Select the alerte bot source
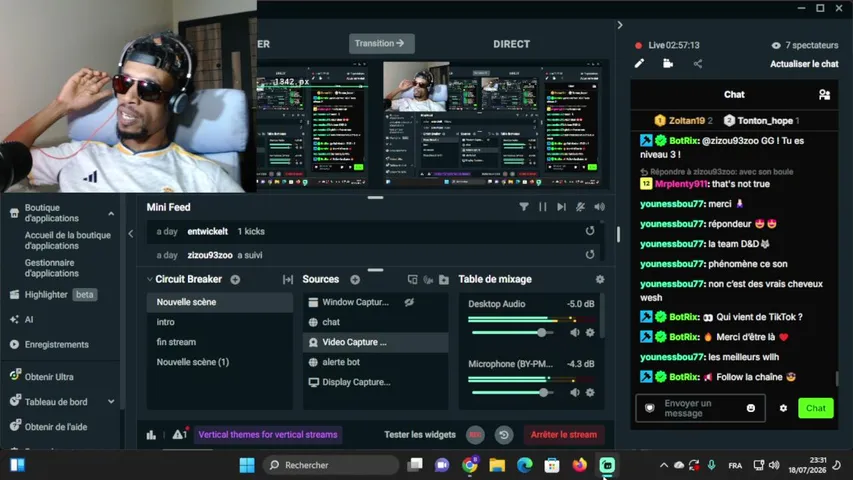 (x=375, y=362)
